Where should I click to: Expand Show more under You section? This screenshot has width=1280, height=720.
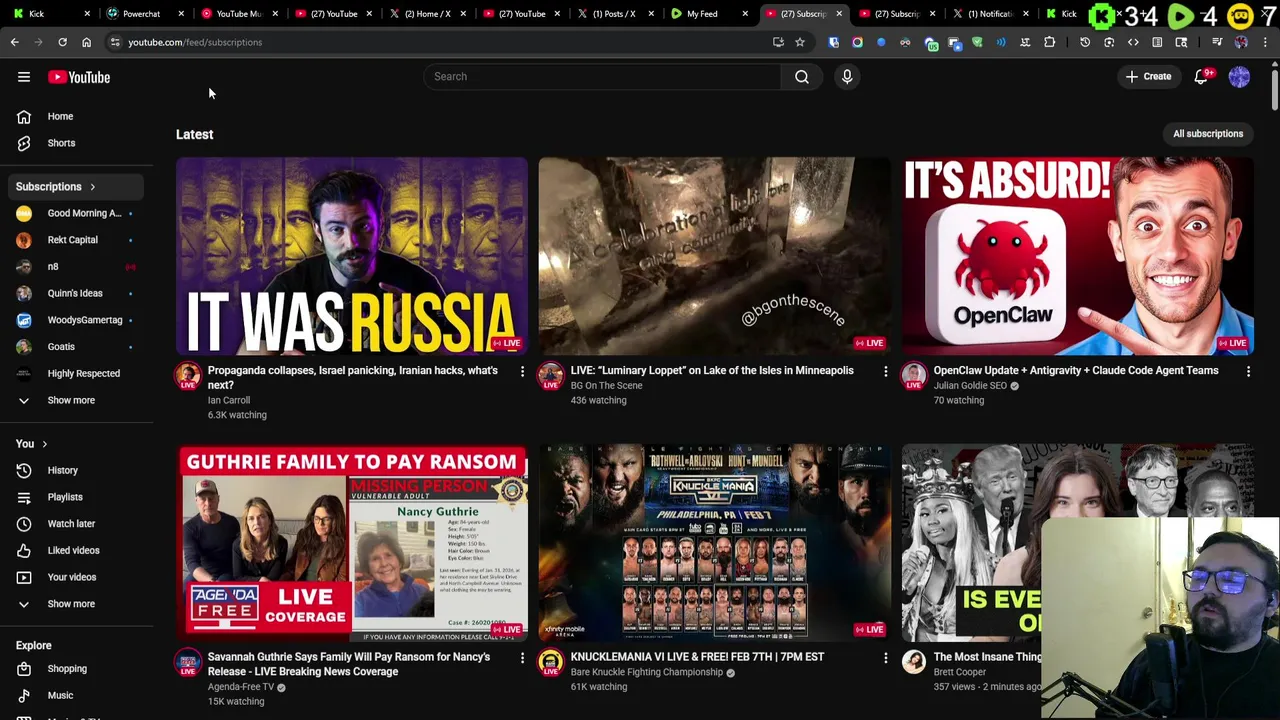tap(76, 604)
